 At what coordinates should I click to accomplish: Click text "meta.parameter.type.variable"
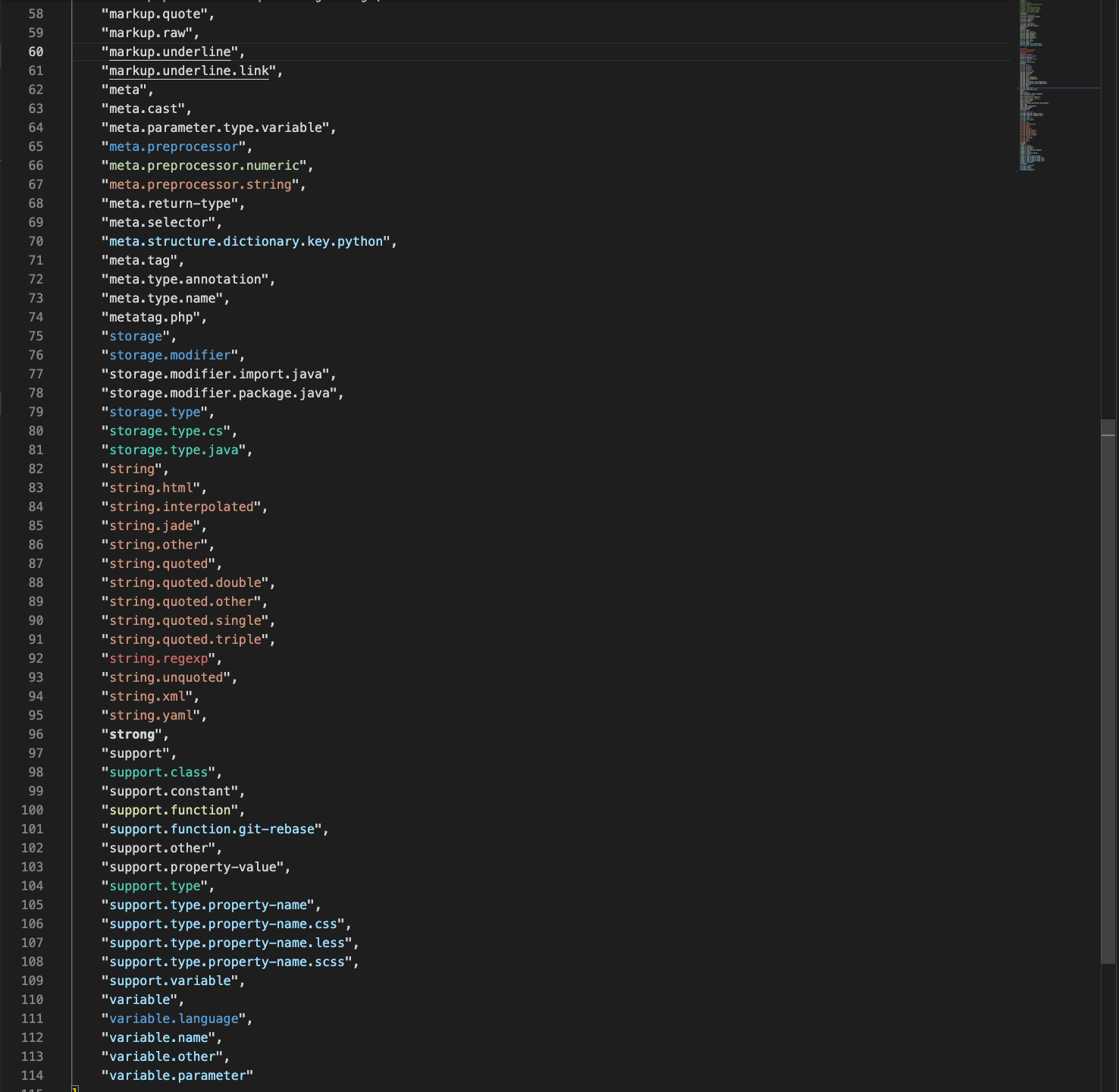point(216,127)
